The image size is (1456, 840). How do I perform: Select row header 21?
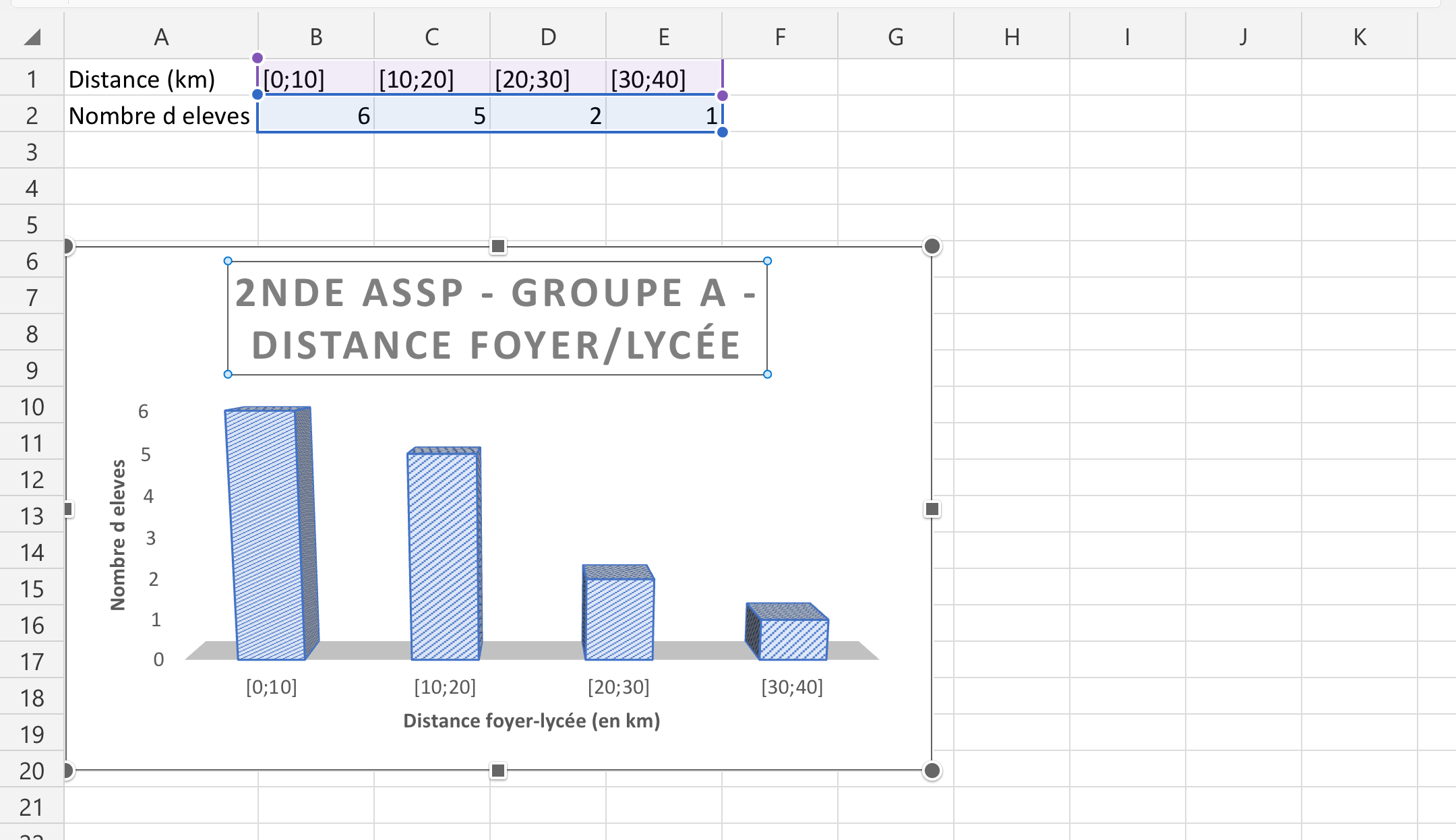[30, 807]
